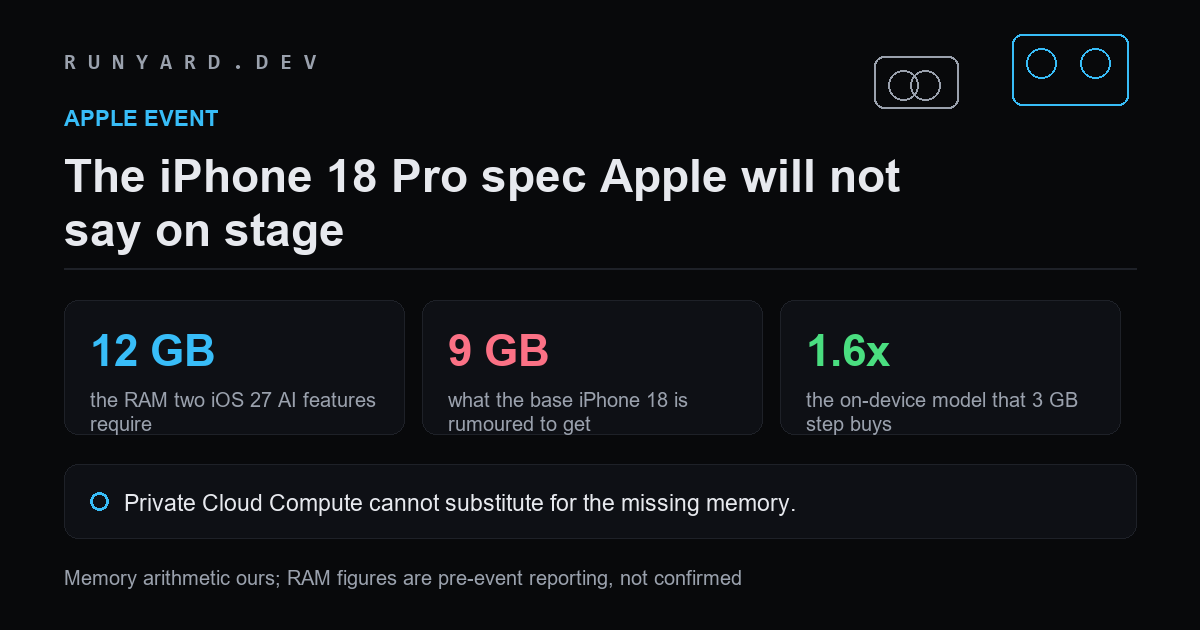Open the RUNYARD.DEV site logo
The width and height of the screenshot is (1200, 630).
click(x=191, y=62)
